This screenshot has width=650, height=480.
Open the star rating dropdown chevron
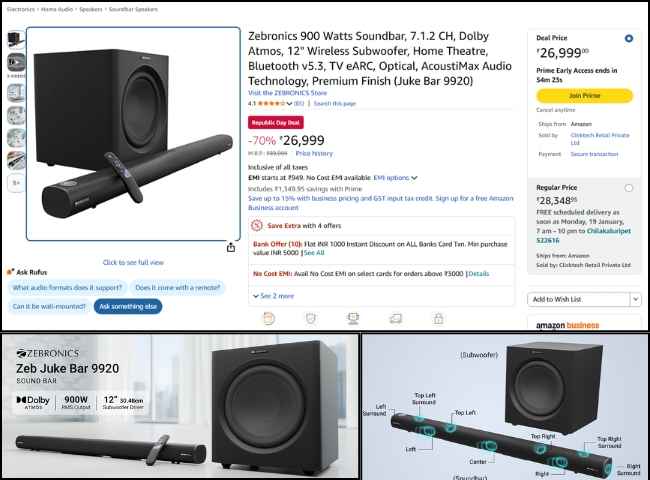click(x=289, y=104)
